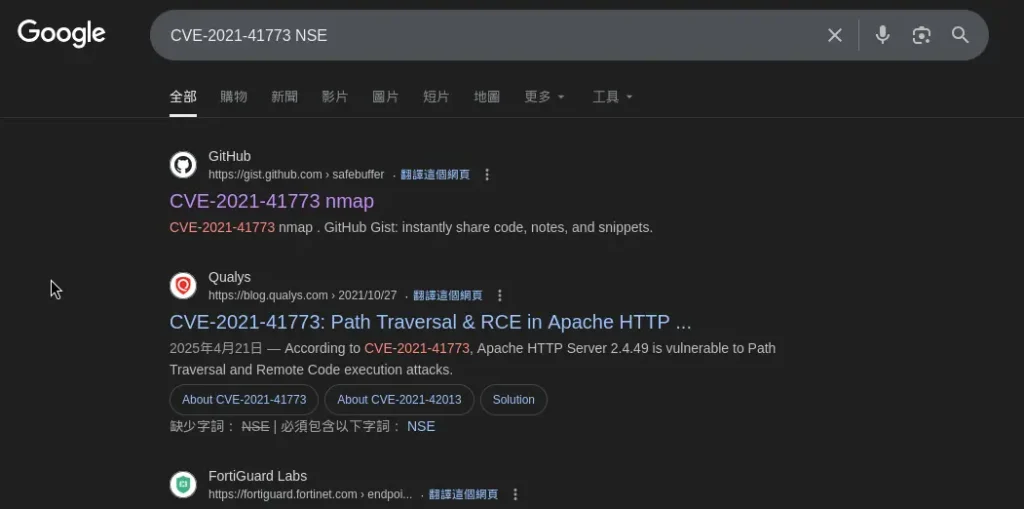Click the Google logo

(x=61, y=34)
